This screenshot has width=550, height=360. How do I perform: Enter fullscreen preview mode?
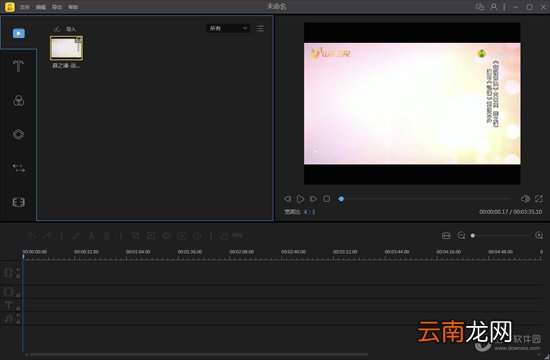pos(539,199)
